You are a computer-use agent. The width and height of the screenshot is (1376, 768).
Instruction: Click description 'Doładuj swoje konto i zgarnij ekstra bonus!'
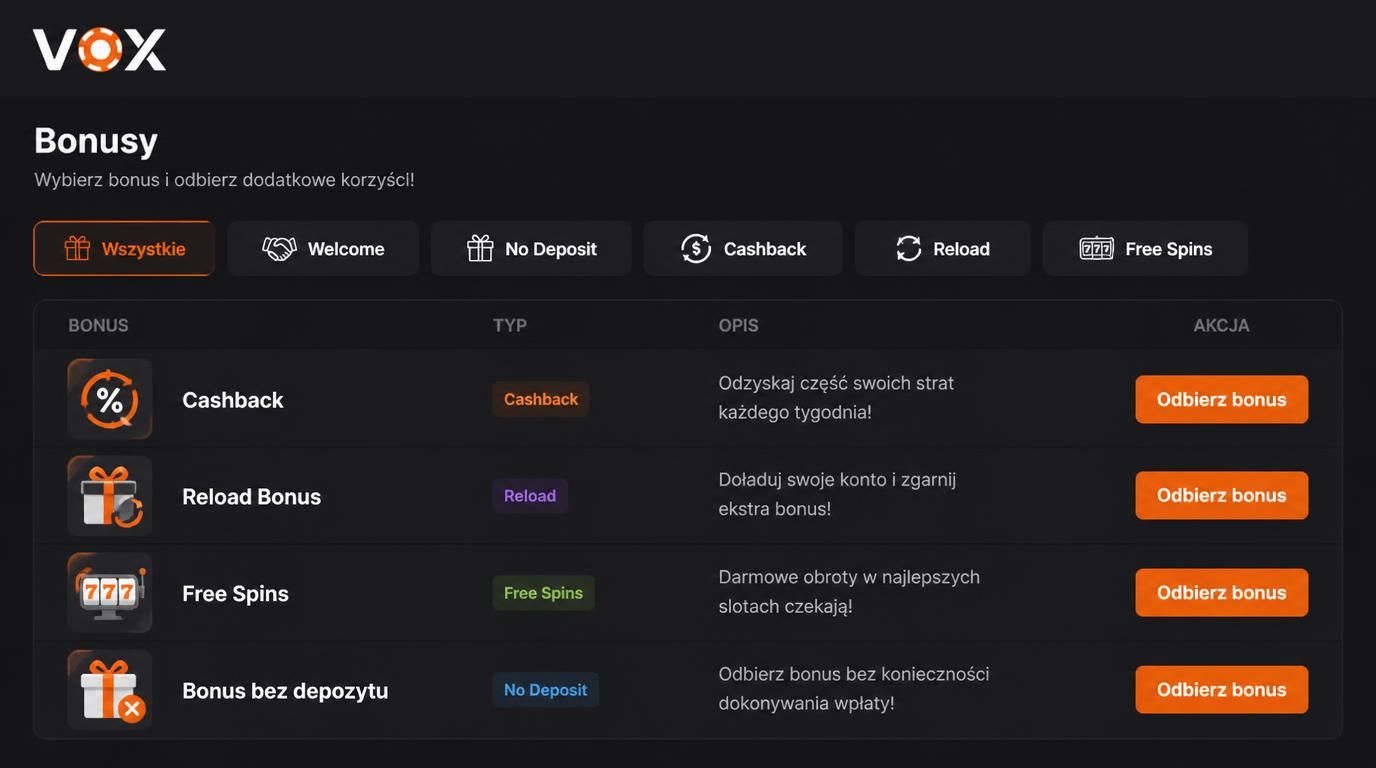coord(837,494)
